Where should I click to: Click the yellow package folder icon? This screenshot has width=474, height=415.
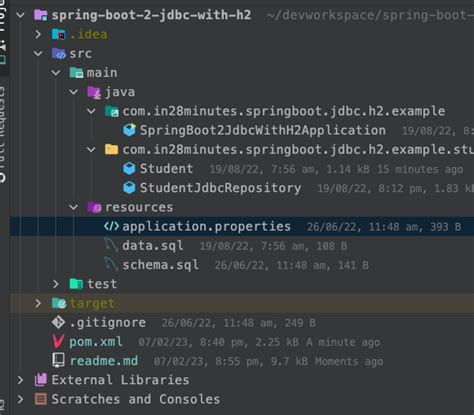[111, 149]
